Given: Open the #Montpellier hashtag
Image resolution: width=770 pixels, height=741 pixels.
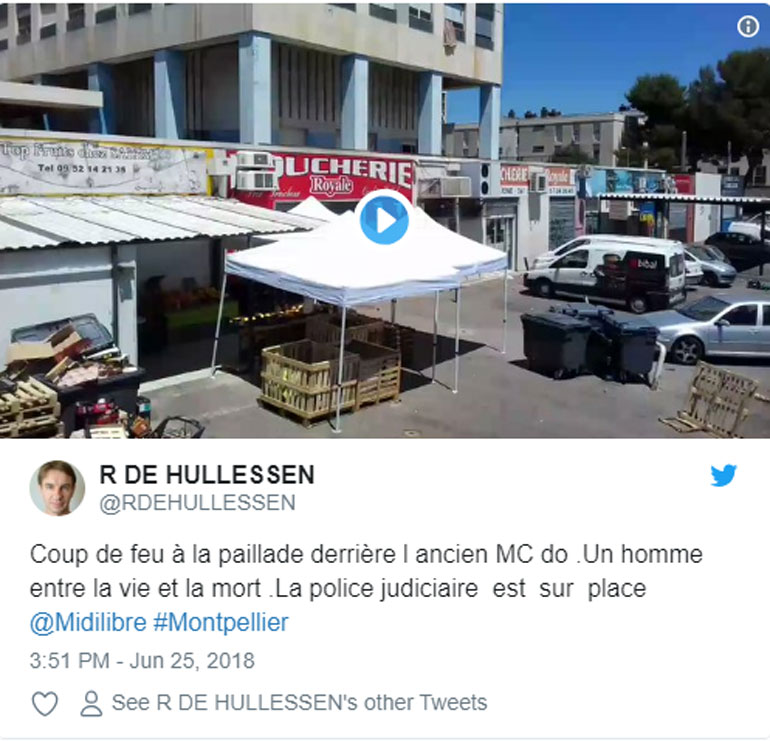Looking at the screenshot, I should pyautogui.click(x=221, y=623).
